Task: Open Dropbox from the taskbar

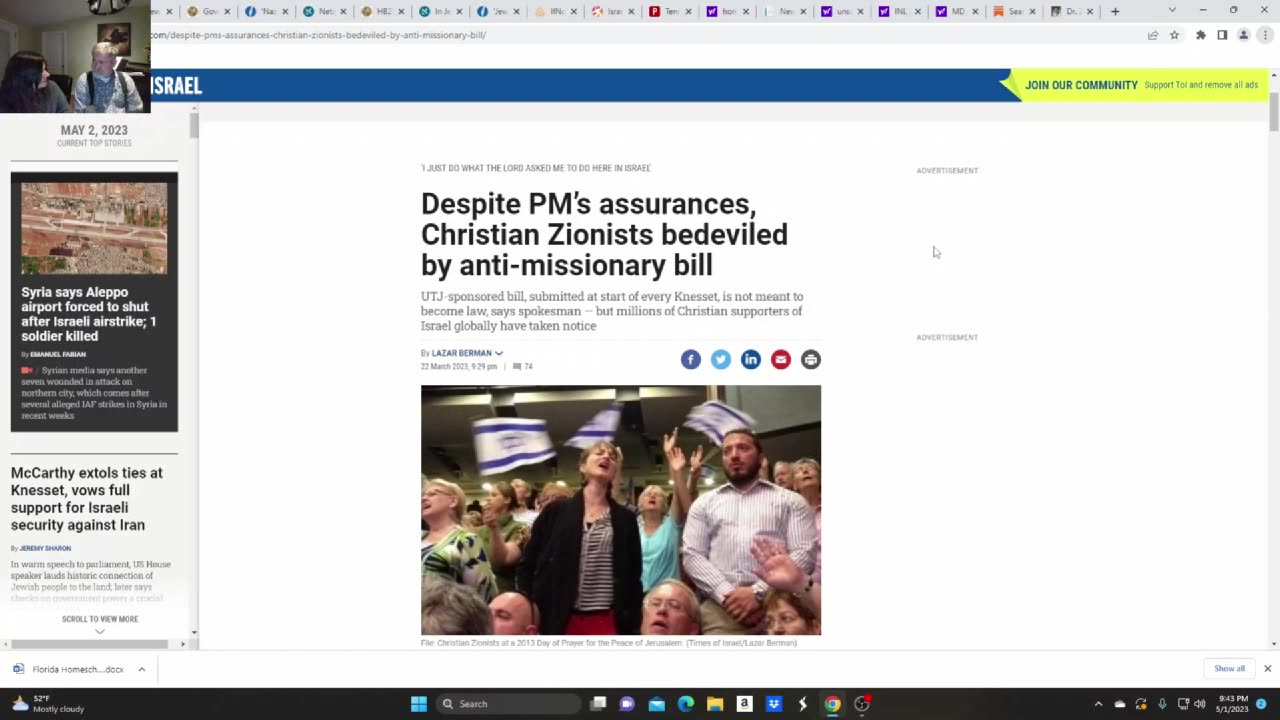Action: pyautogui.click(x=773, y=704)
